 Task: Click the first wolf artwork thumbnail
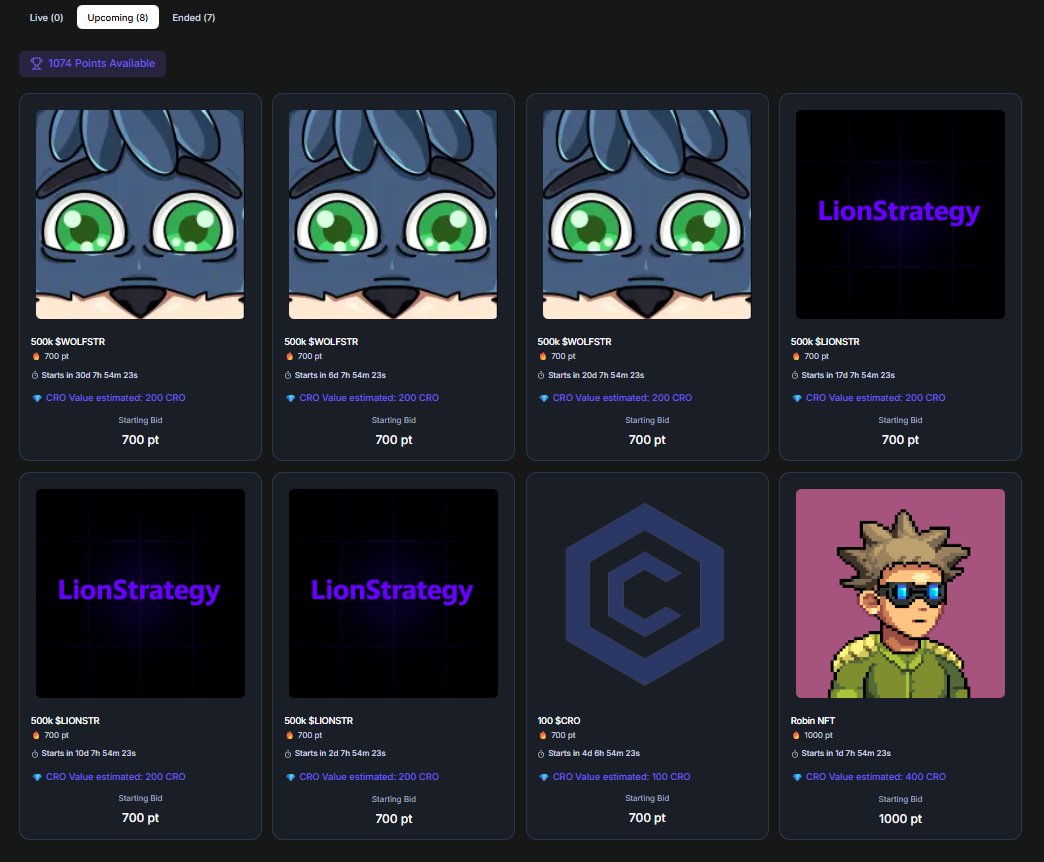[140, 213]
